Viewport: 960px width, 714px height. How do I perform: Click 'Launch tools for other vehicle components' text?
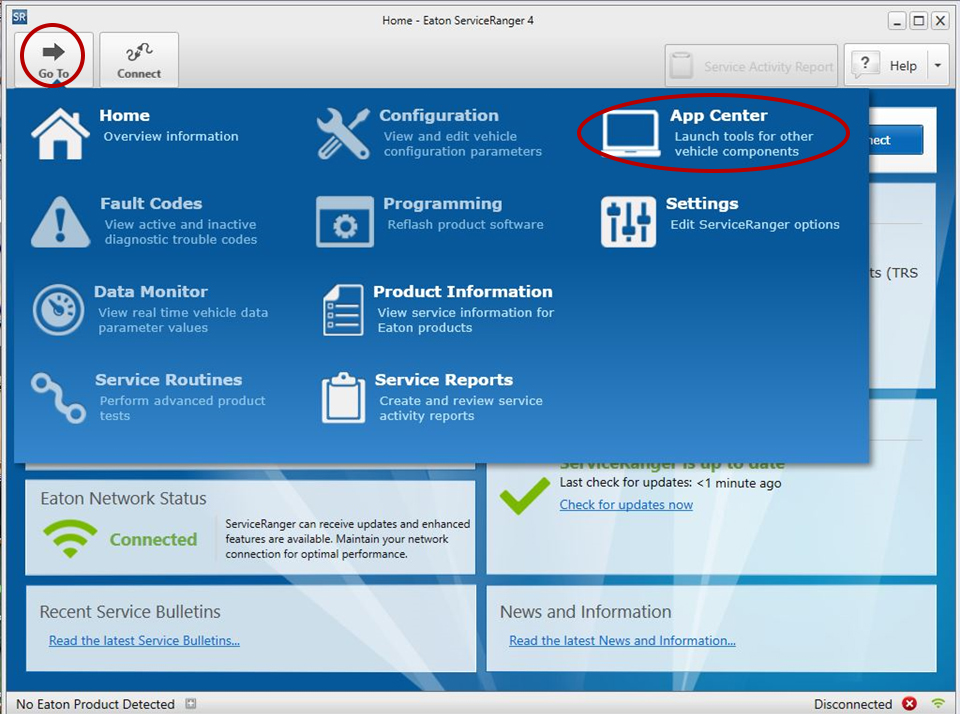[744, 144]
